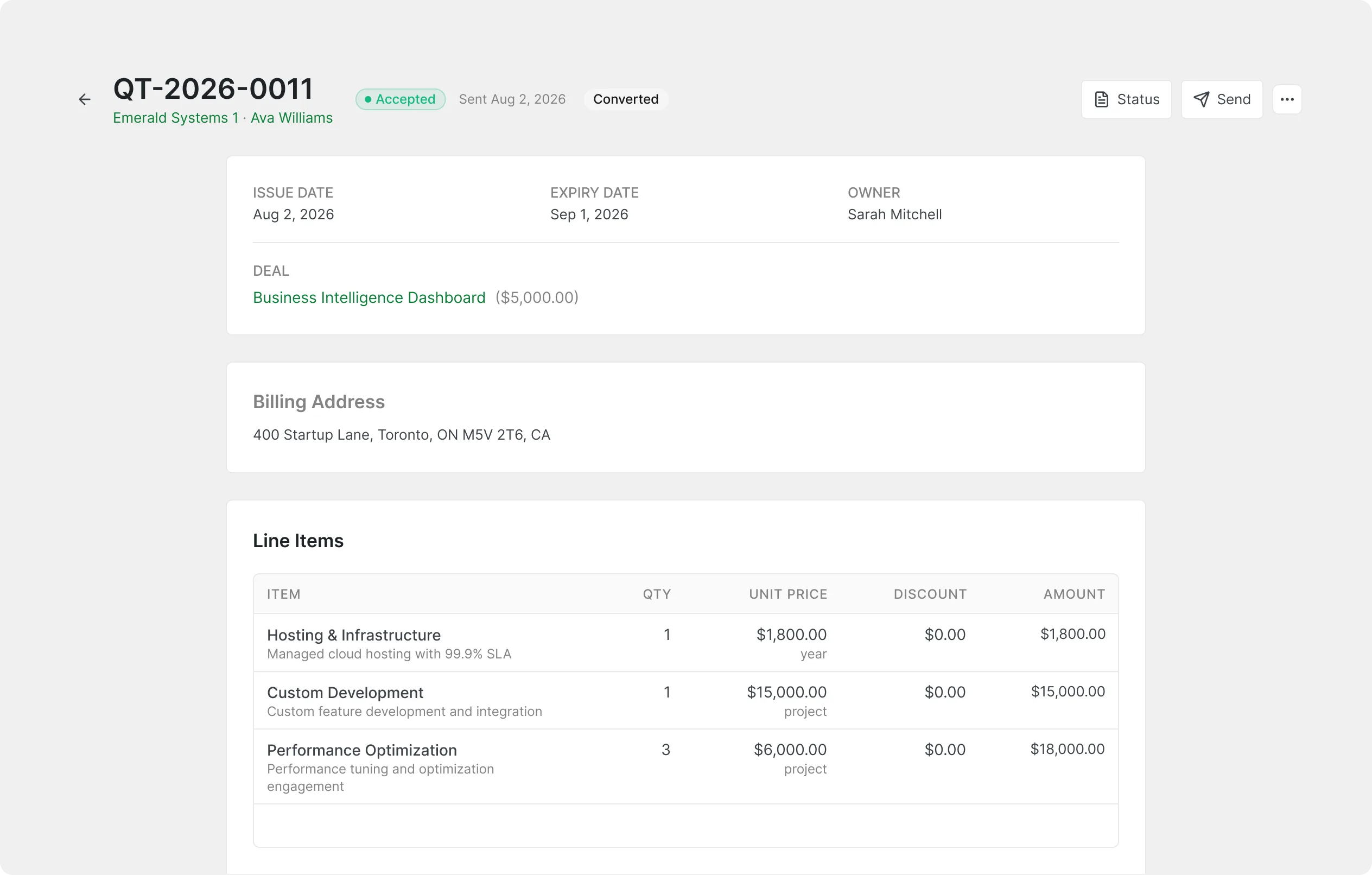This screenshot has height=875, width=1372.
Task: Click the Billing Address heading
Action: [x=319, y=402]
